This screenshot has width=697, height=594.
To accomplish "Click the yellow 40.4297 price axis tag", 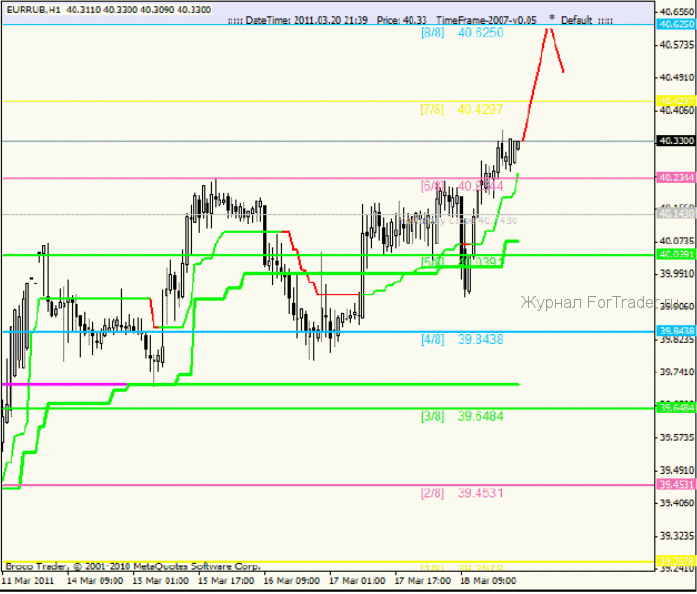I will click(676, 101).
